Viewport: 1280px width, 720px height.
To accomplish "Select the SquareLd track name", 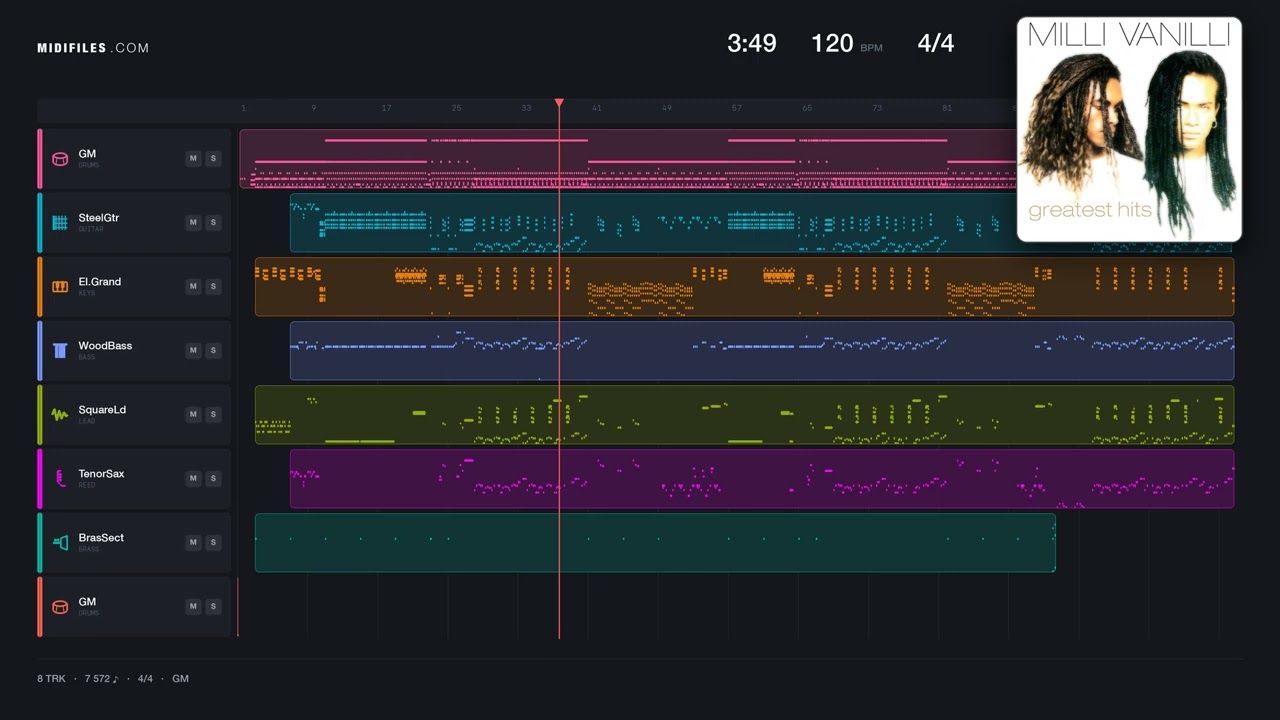I will pyautogui.click(x=102, y=410).
